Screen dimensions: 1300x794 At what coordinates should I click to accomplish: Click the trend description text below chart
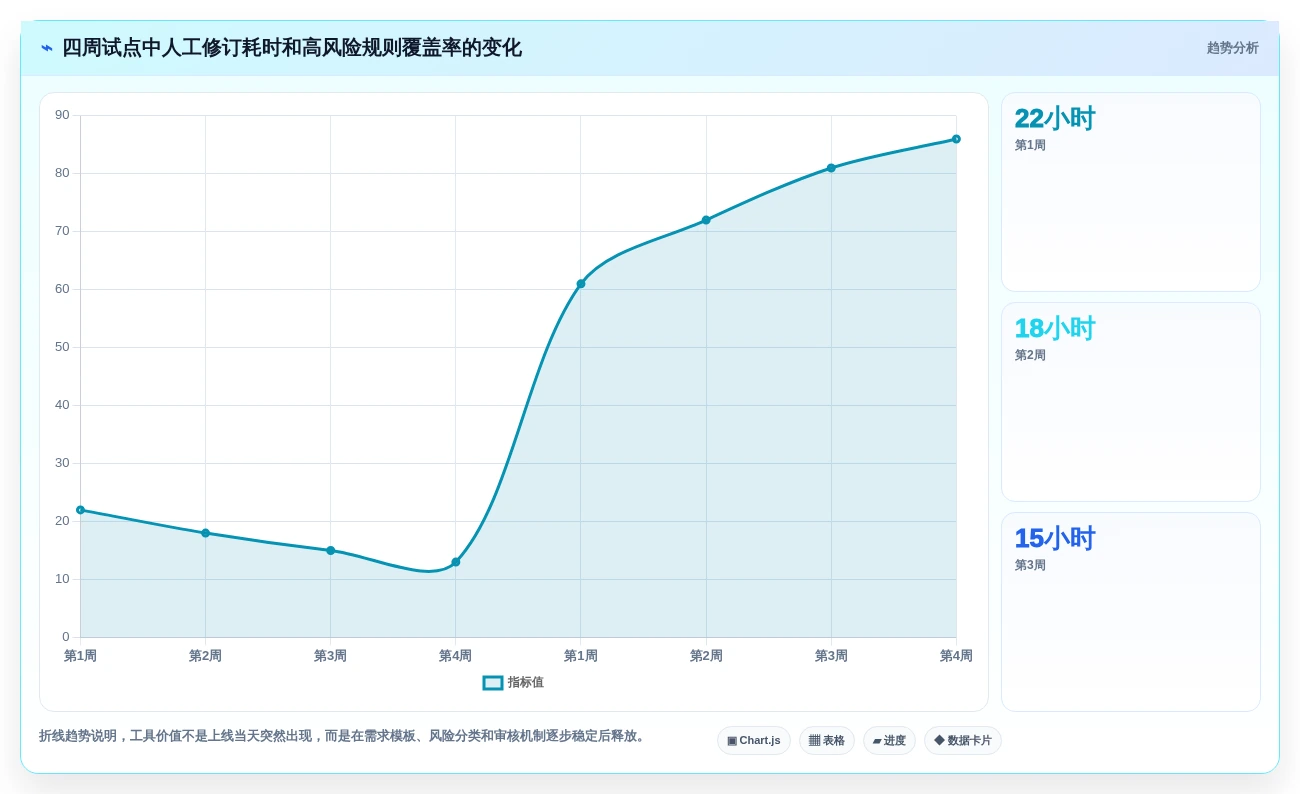pyautogui.click(x=344, y=736)
